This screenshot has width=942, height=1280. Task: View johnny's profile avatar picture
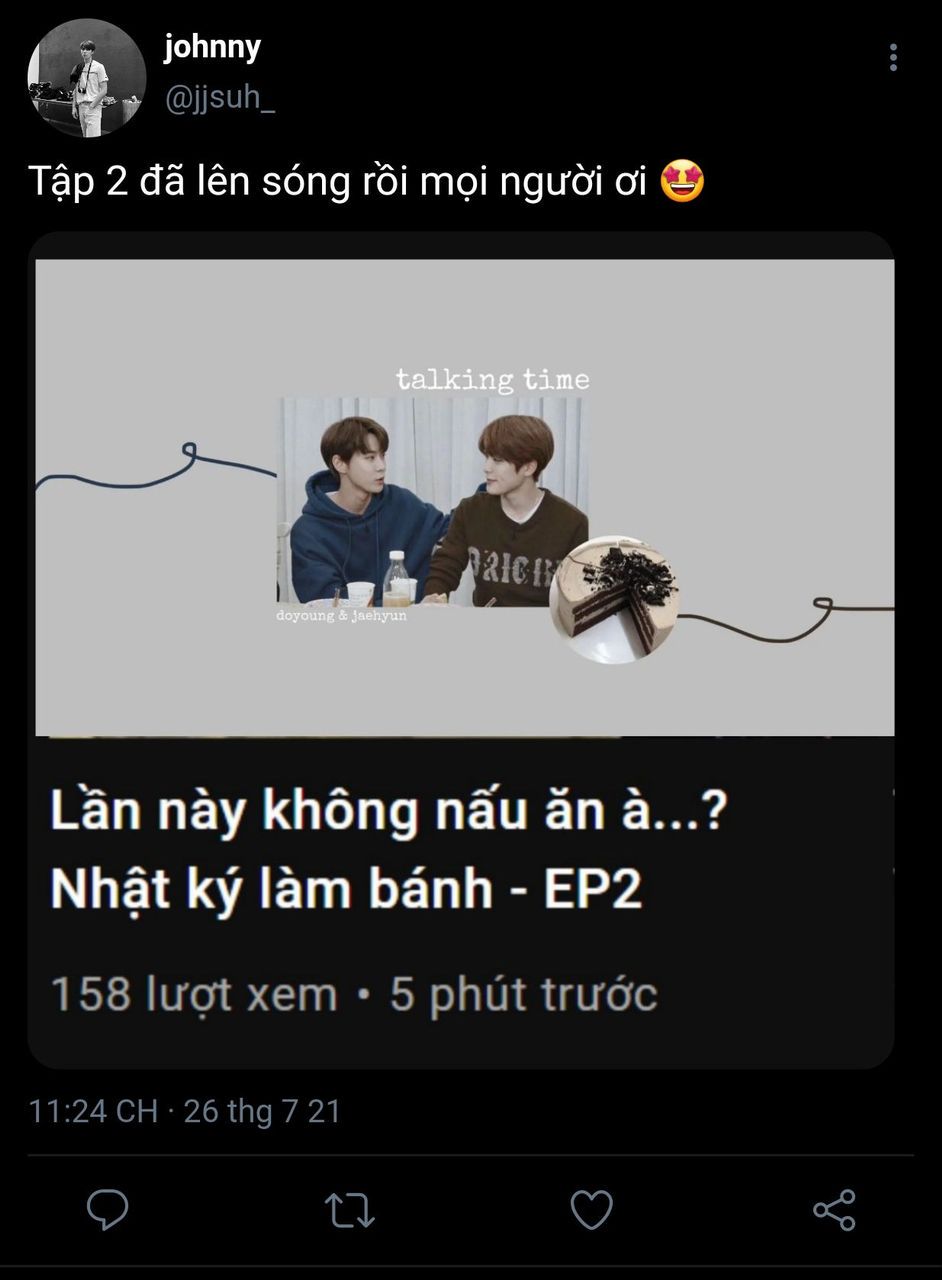(x=86, y=77)
